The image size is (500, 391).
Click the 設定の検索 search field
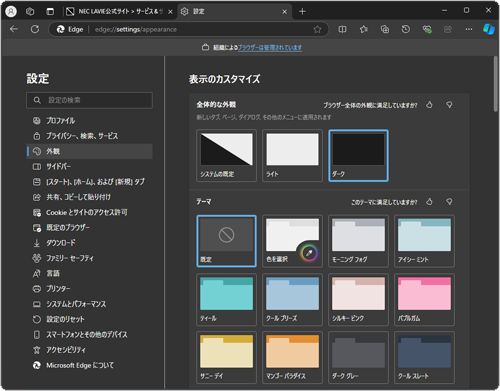pyautogui.click(x=89, y=100)
